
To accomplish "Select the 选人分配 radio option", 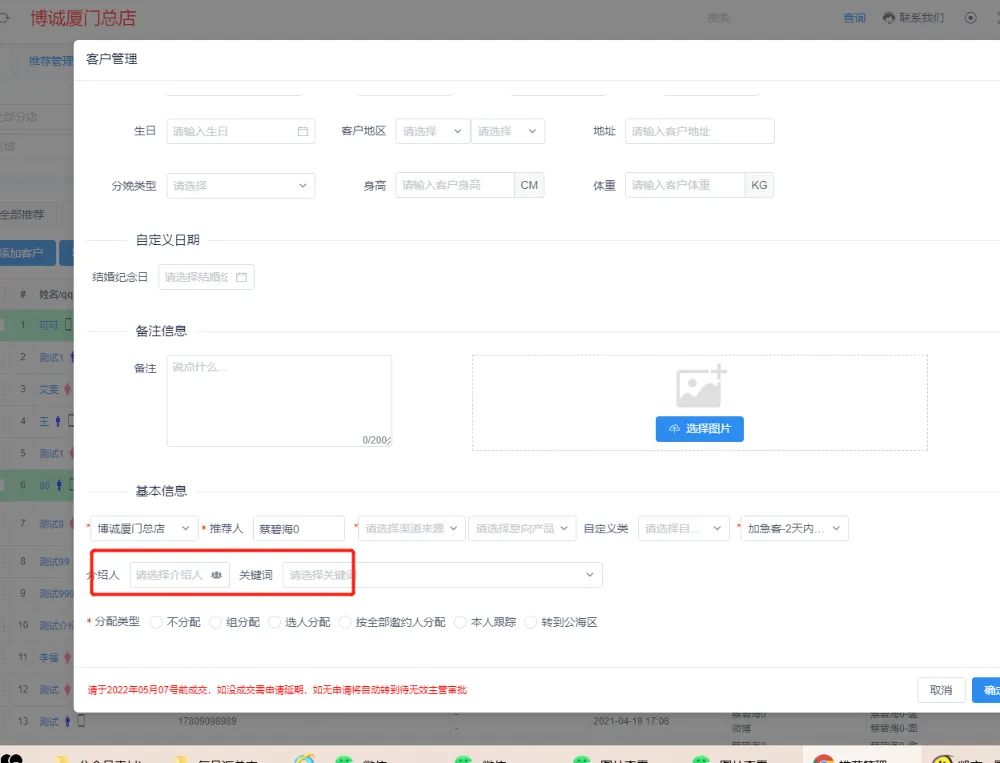I will coord(274,622).
